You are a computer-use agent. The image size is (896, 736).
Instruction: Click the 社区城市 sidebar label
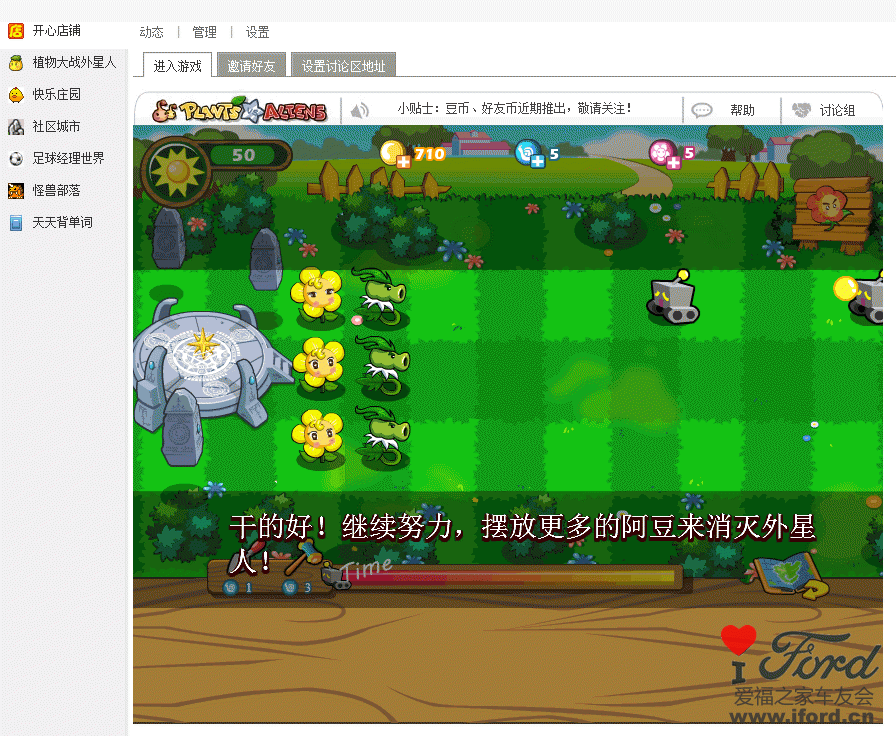click(x=57, y=126)
